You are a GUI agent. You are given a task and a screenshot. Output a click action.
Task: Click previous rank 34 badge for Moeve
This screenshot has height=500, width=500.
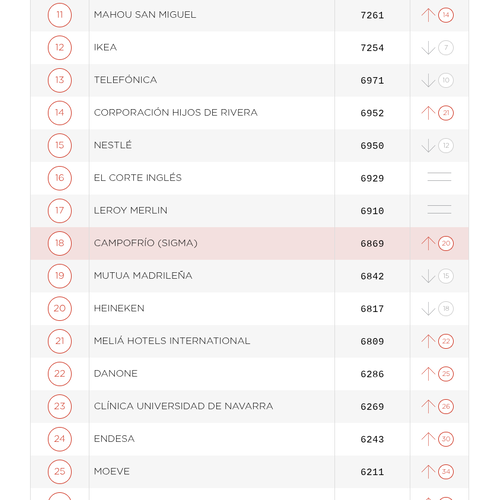pos(446,472)
